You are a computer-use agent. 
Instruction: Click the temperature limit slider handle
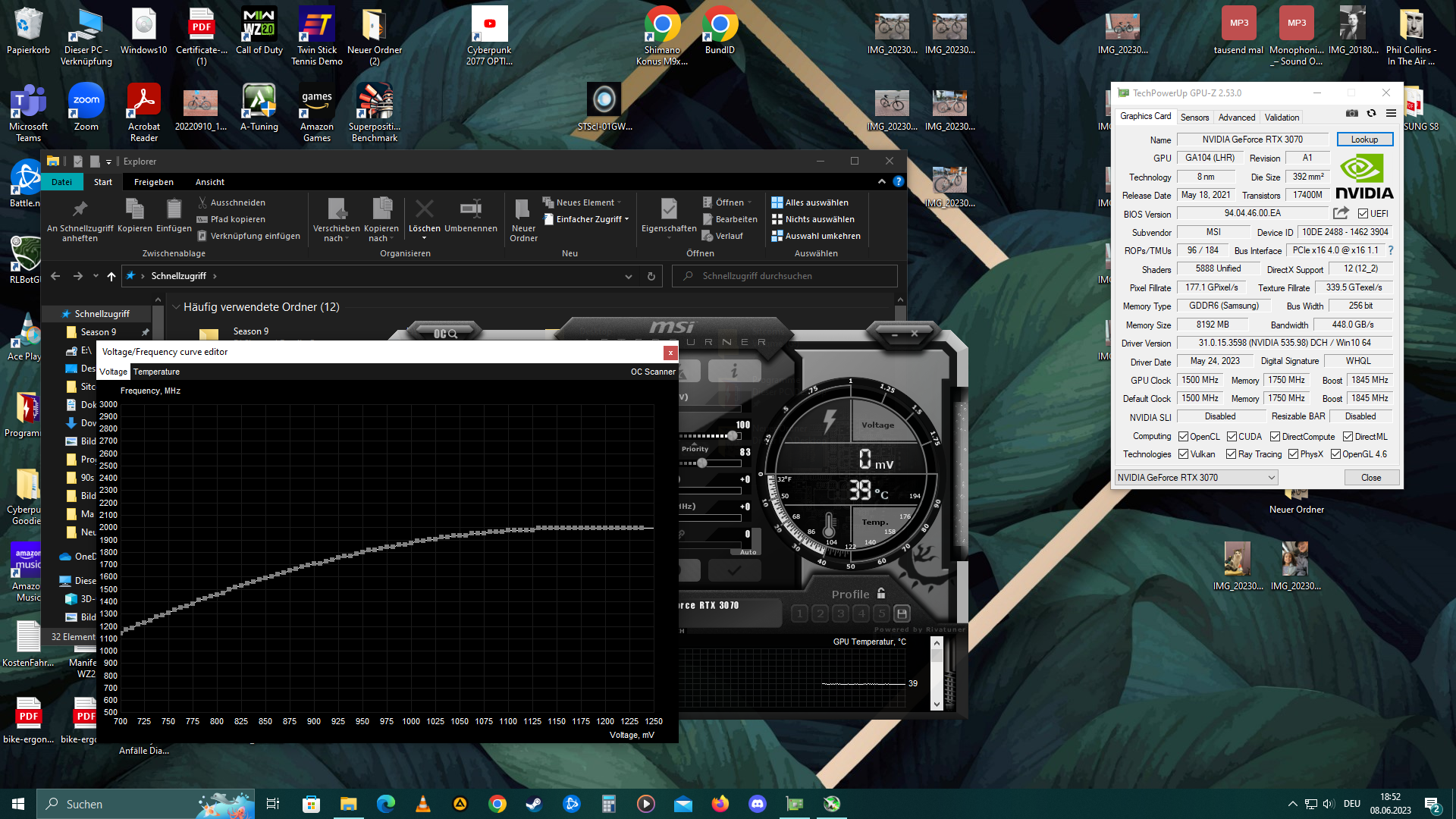pos(702,463)
